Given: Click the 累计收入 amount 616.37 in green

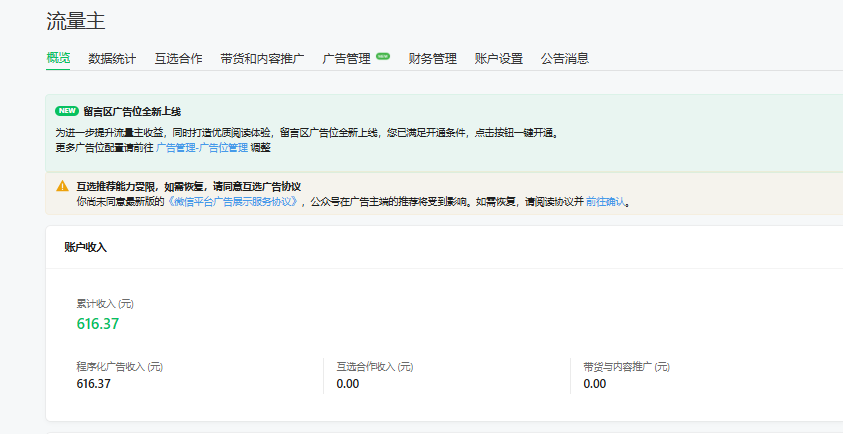Looking at the screenshot, I should pyautogui.click(x=98, y=323).
